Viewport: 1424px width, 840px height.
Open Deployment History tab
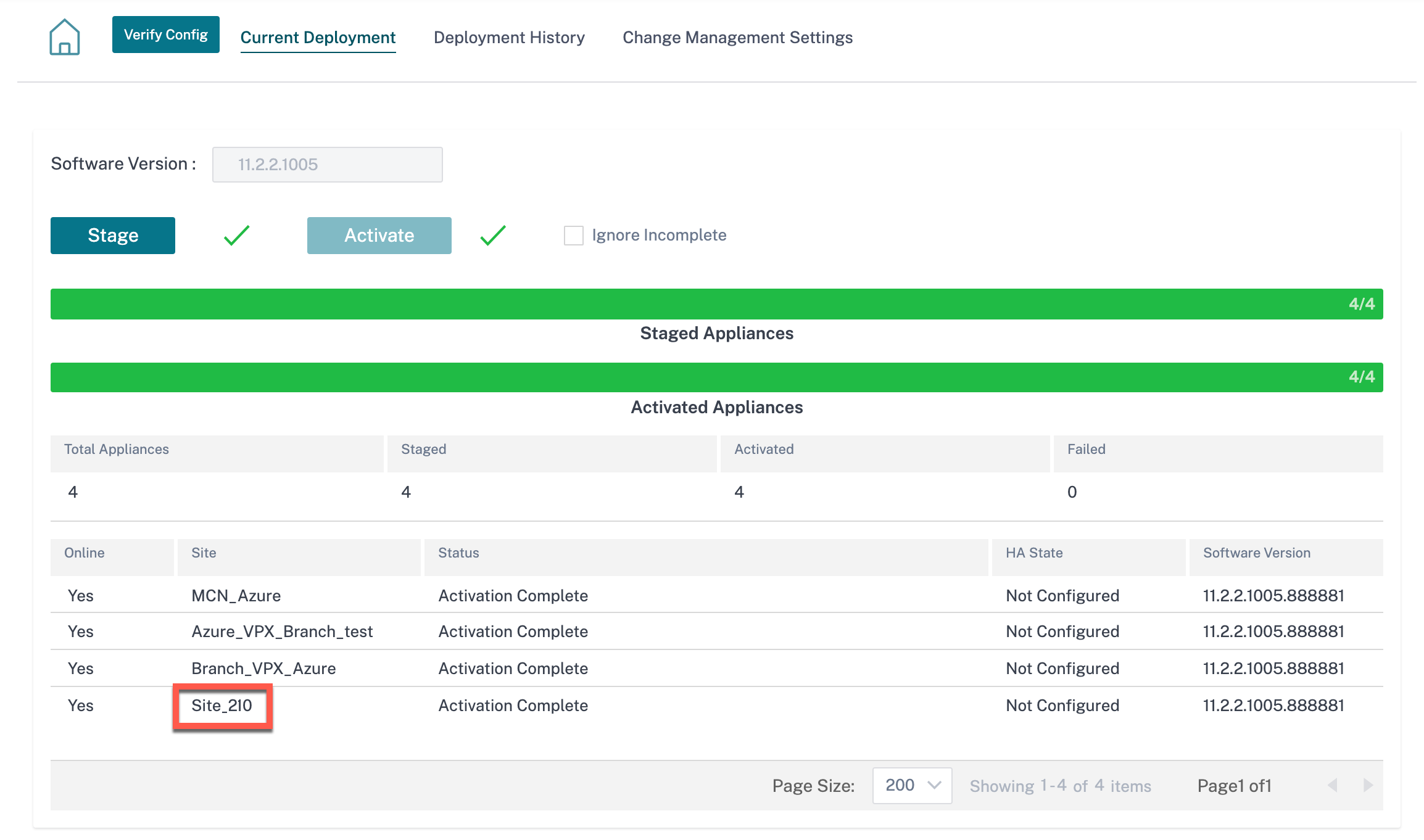(509, 38)
